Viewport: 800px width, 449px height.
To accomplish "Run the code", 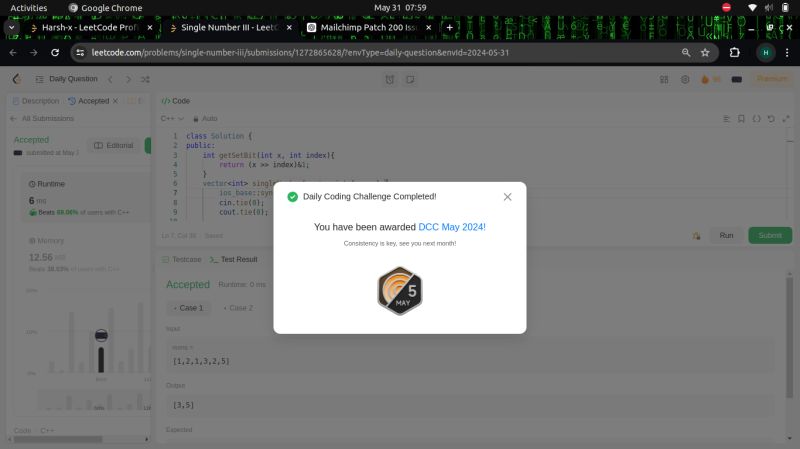I will (x=726, y=235).
